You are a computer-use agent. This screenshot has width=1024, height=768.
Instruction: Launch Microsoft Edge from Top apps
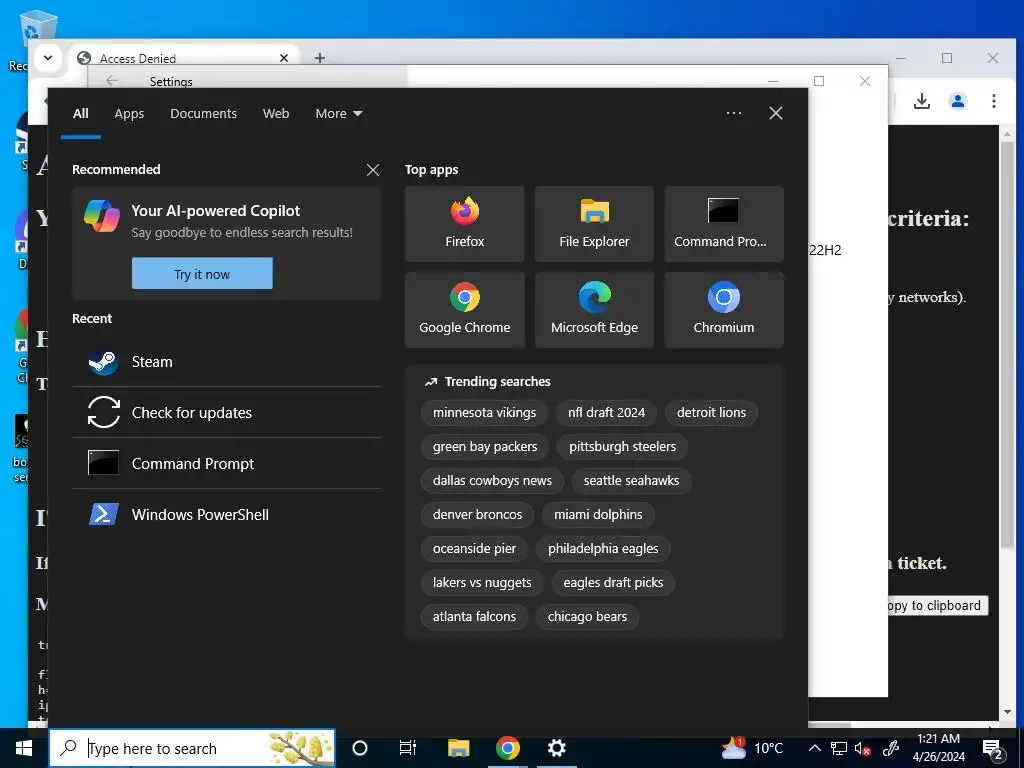point(594,310)
